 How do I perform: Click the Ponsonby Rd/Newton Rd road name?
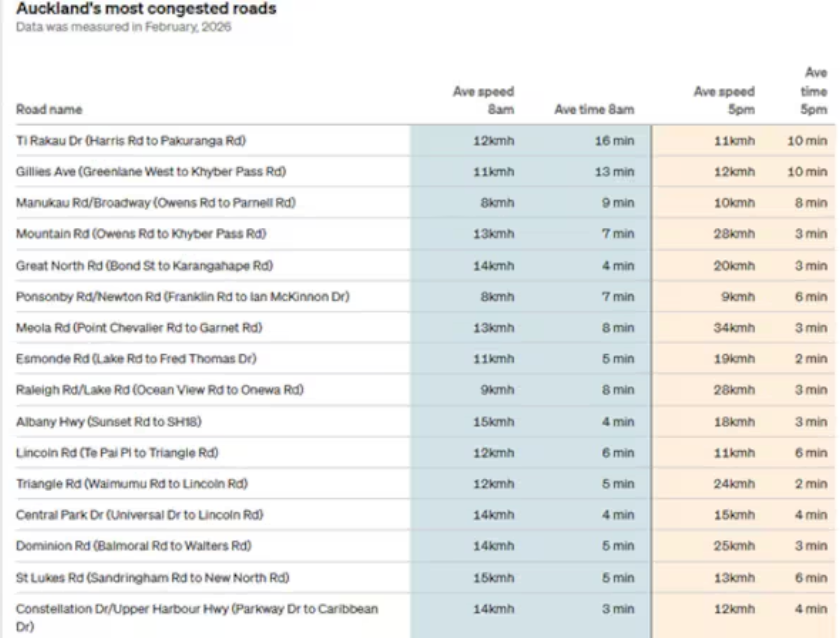pyautogui.click(x=183, y=297)
